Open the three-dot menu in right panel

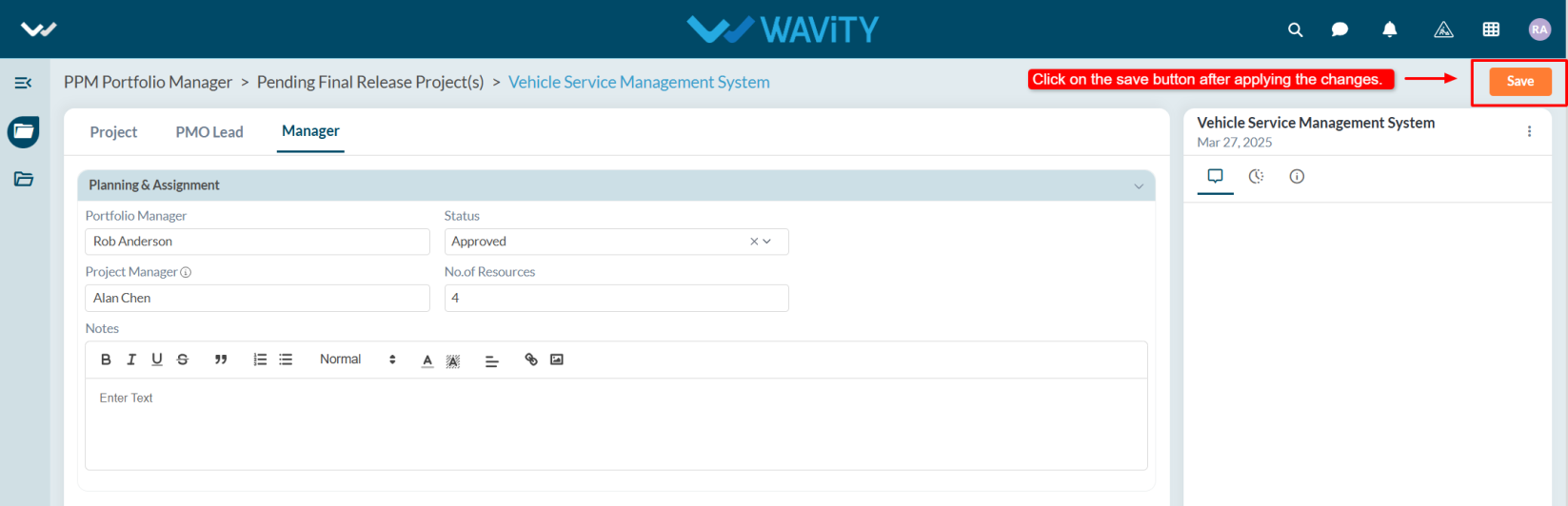click(x=1529, y=131)
